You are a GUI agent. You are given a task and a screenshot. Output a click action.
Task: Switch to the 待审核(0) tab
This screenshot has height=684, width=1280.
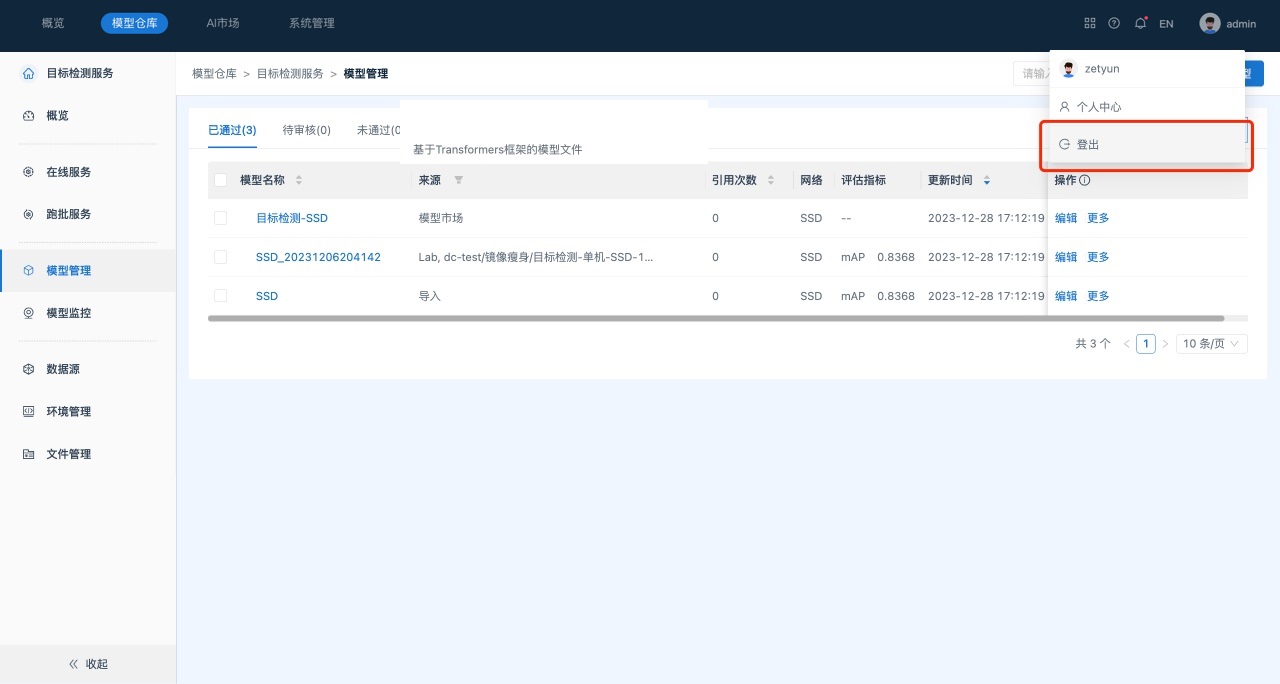click(307, 130)
